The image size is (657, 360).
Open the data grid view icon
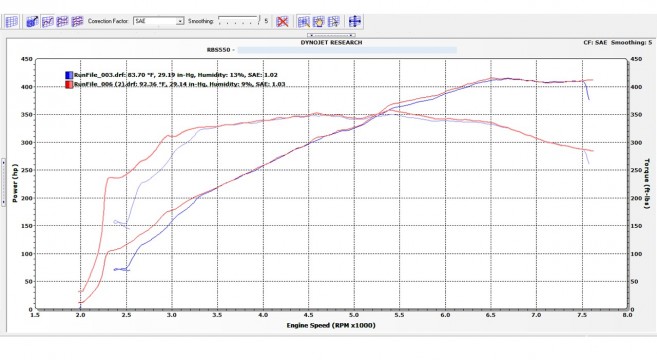(x=11, y=21)
